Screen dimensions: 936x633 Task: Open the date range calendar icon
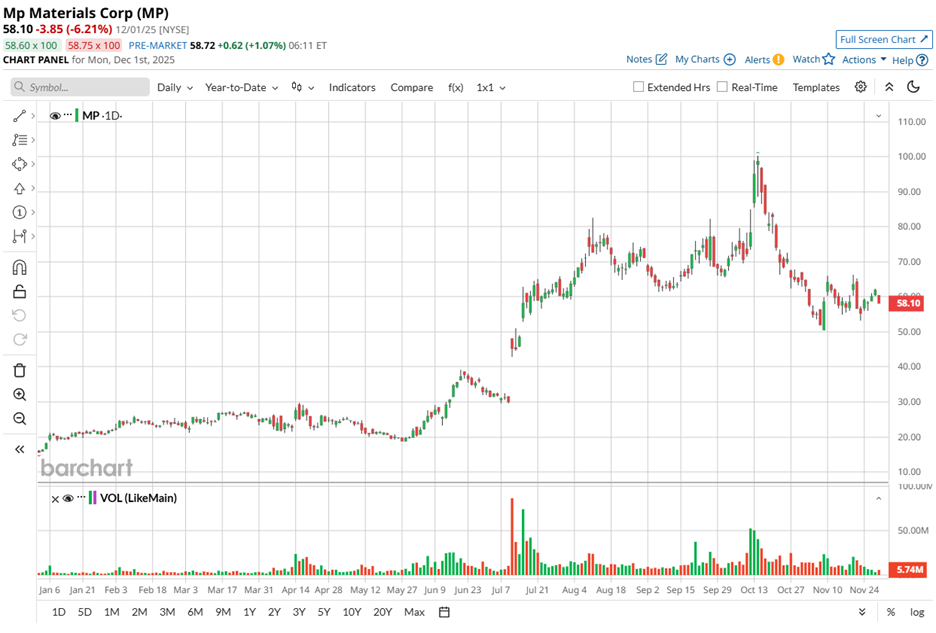click(444, 612)
